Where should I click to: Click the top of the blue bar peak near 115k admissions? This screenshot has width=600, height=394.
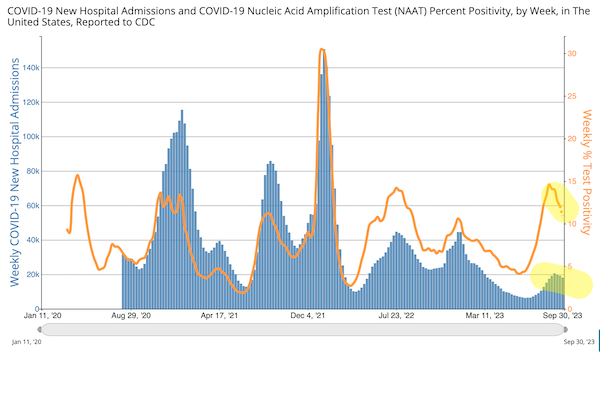[x=182, y=111]
